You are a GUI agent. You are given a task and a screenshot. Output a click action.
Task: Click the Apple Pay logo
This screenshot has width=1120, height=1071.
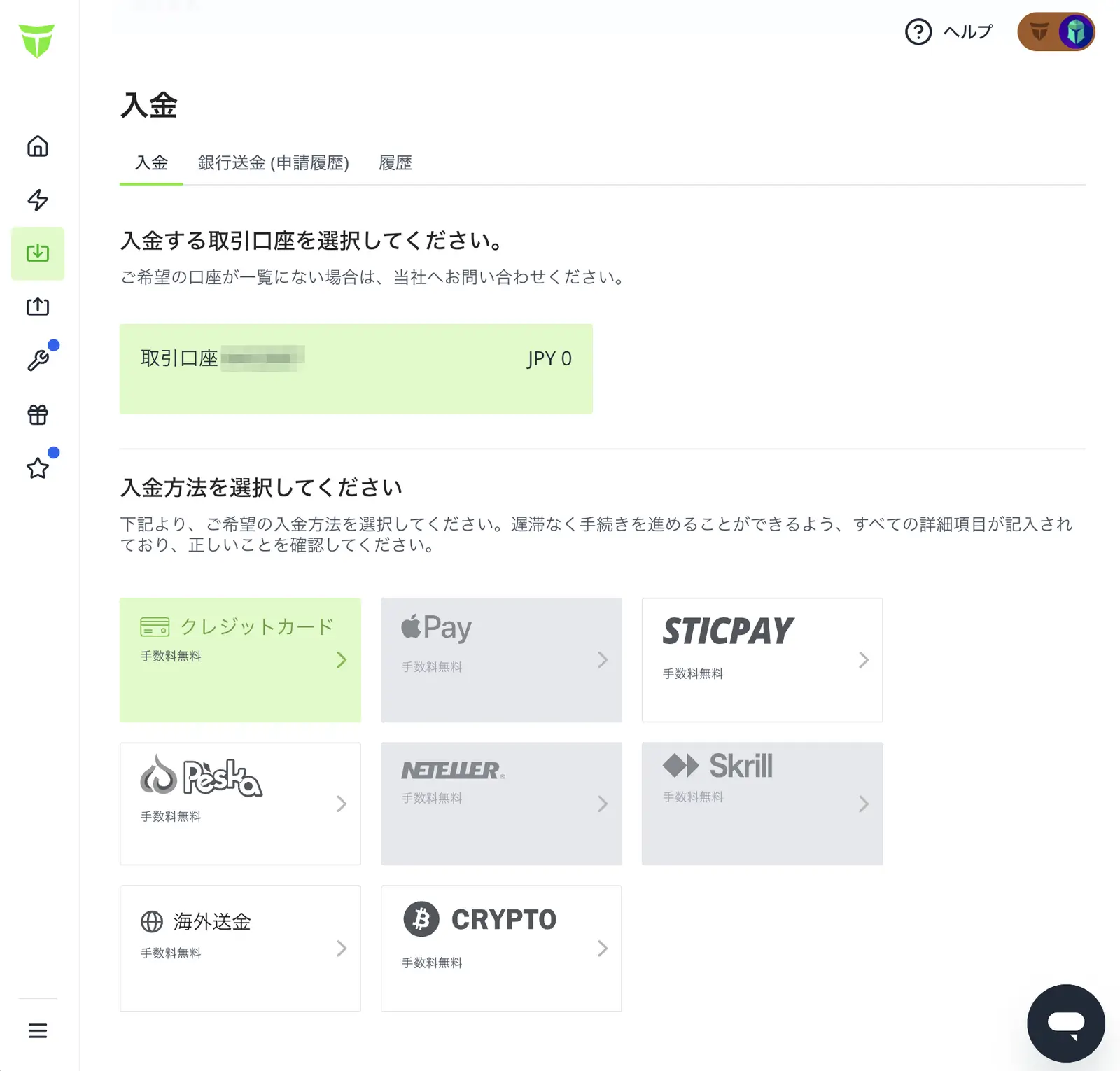coord(436,628)
